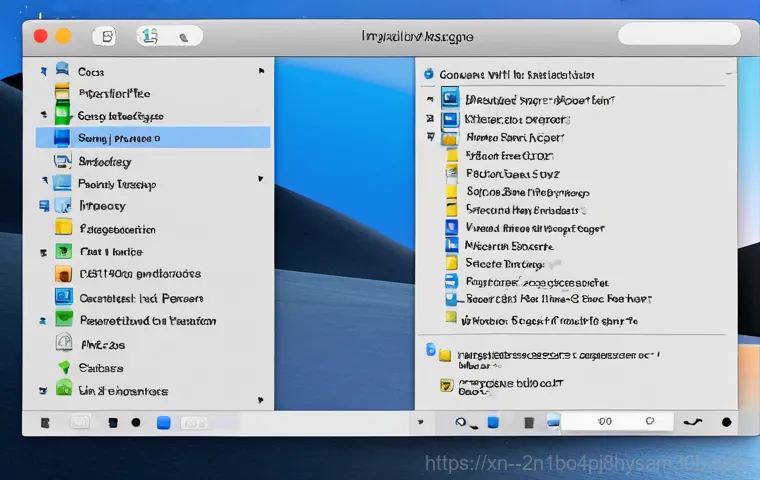Click the light rectangular button in the bottom bar
Image resolution: width=760 pixels, height=480 pixels.
80,422
